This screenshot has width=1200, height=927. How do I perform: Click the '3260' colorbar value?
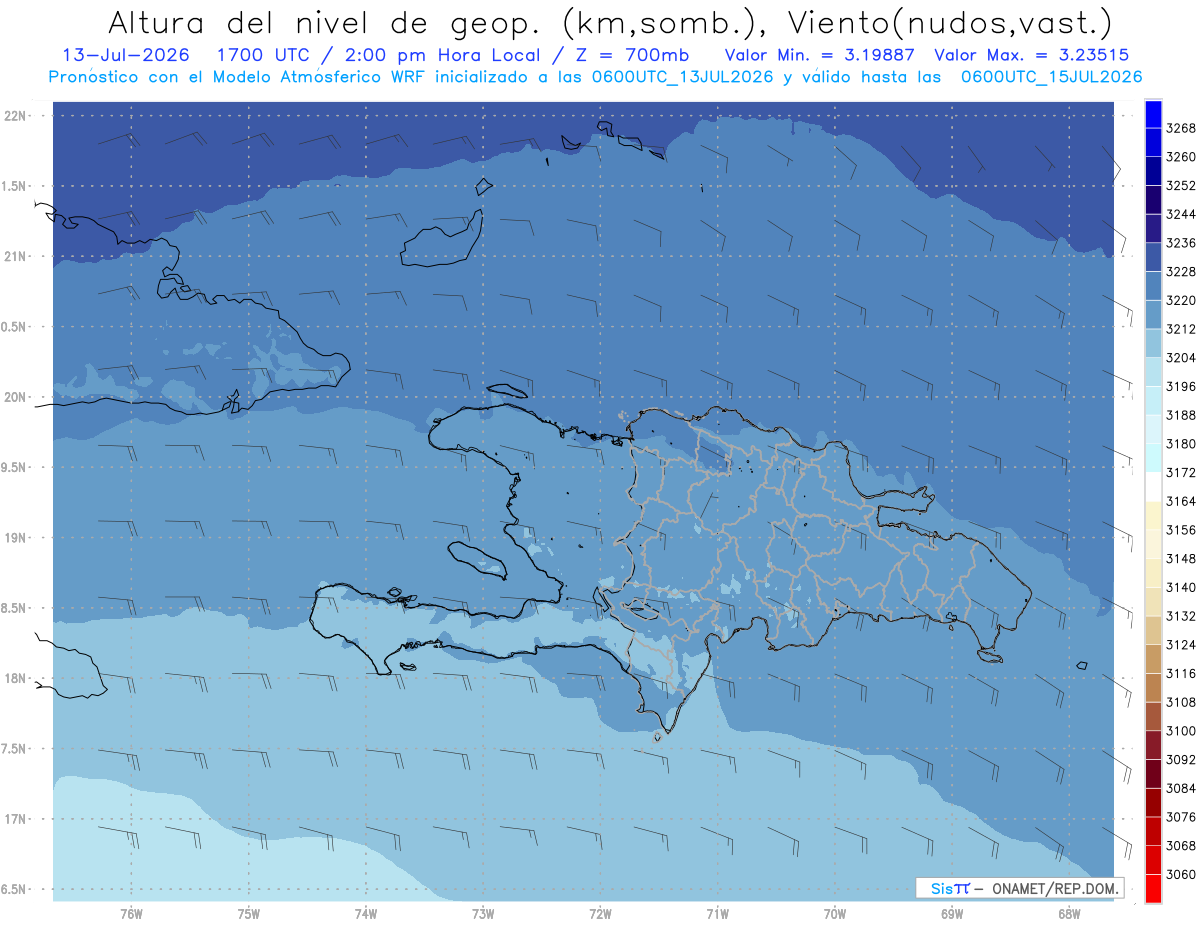pos(1181,157)
